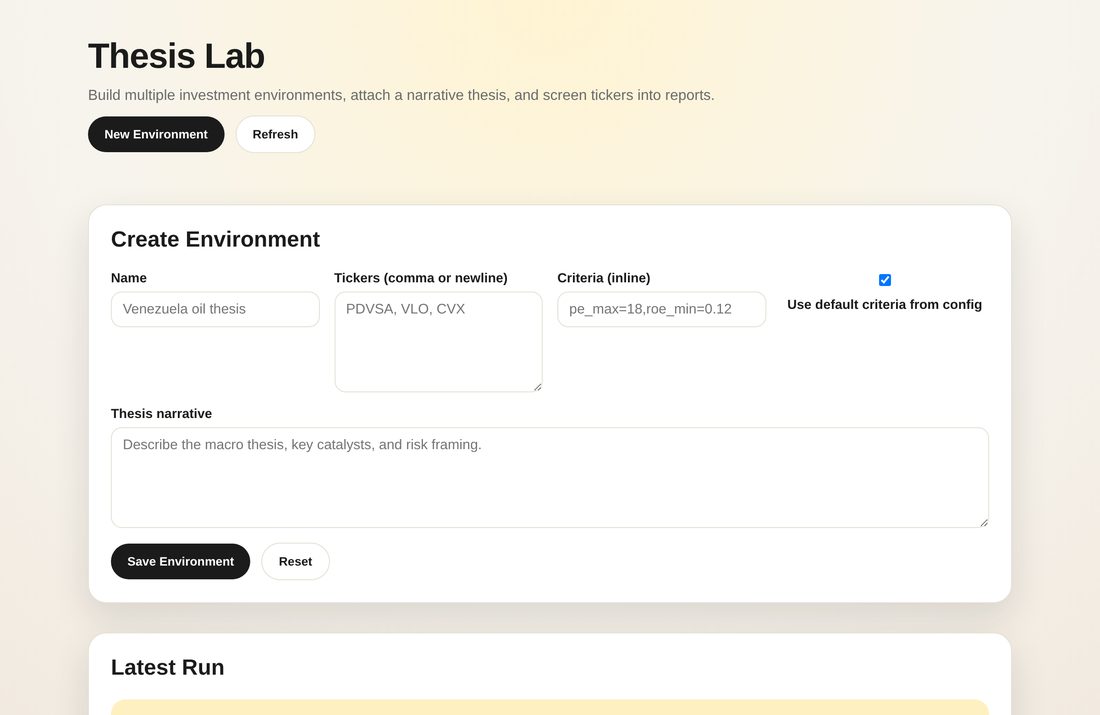1100x715 pixels.
Task: Click the Refresh button
Action: [275, 134]
